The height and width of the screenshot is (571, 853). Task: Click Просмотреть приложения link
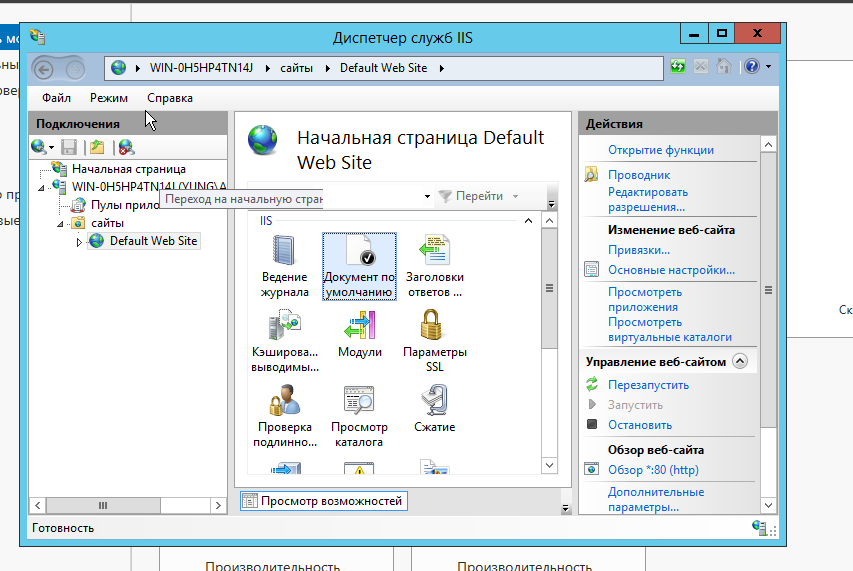[645, 300]
